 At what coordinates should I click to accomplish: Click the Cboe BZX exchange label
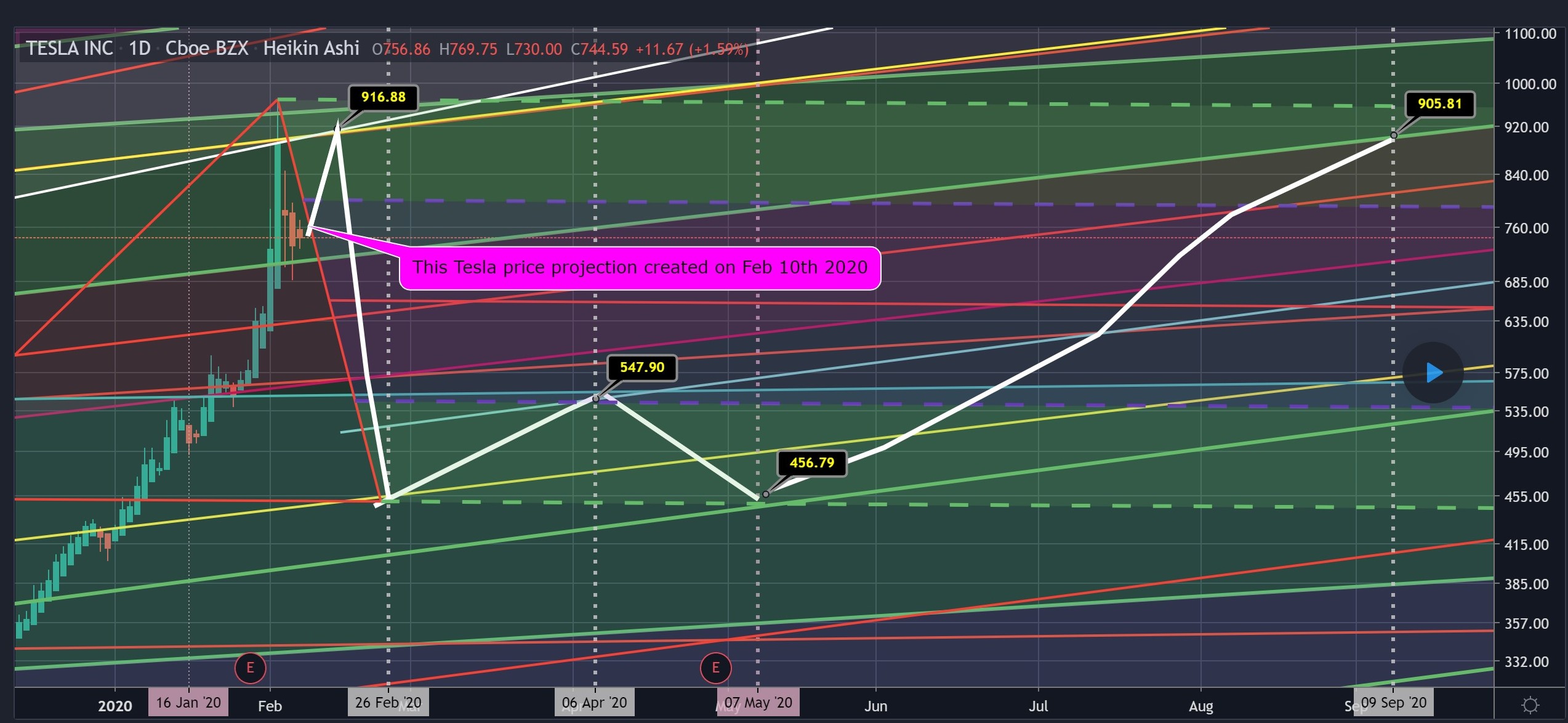(x=207, y=49)
